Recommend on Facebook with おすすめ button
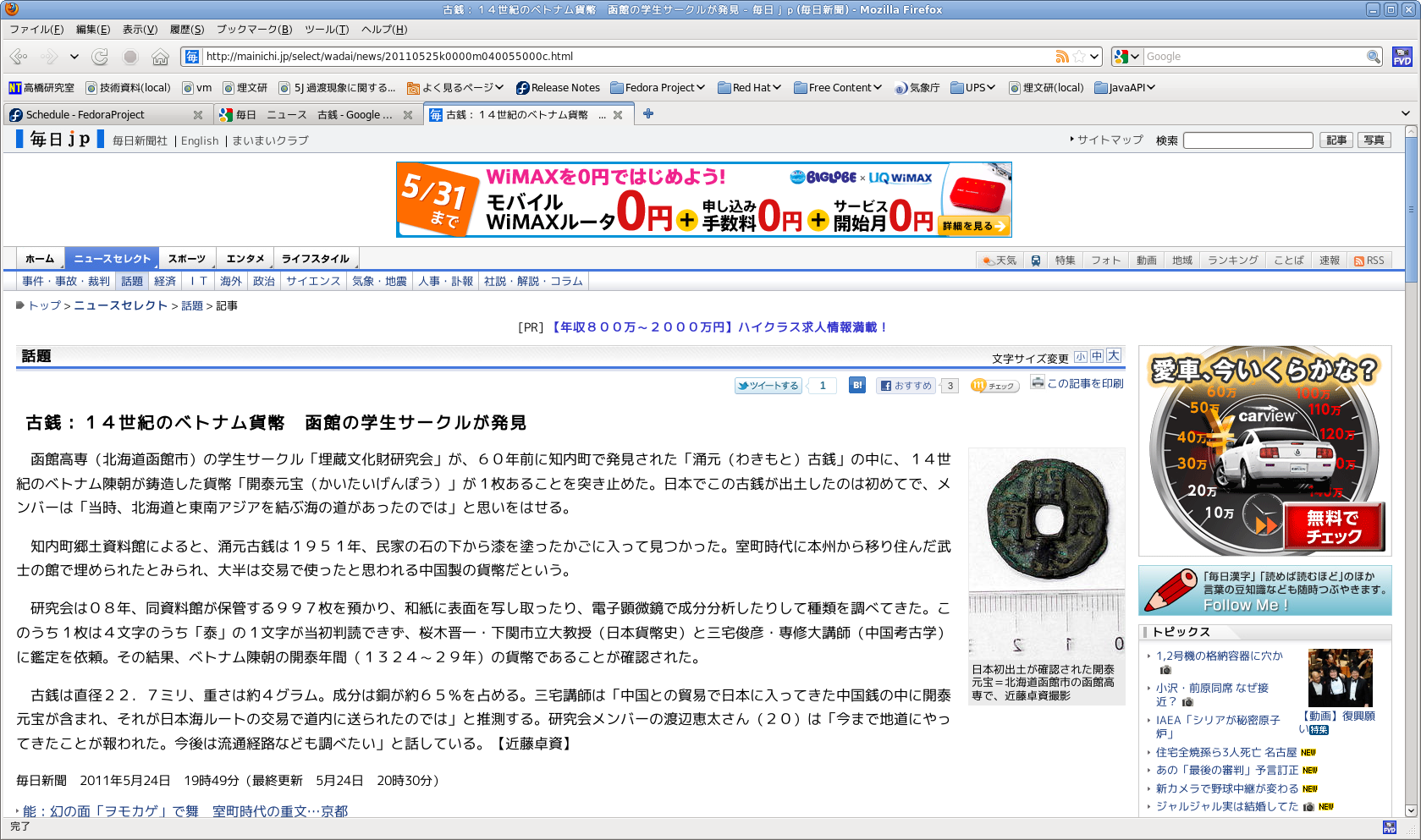Screen dimensions: 1421x840 point(906,386)
